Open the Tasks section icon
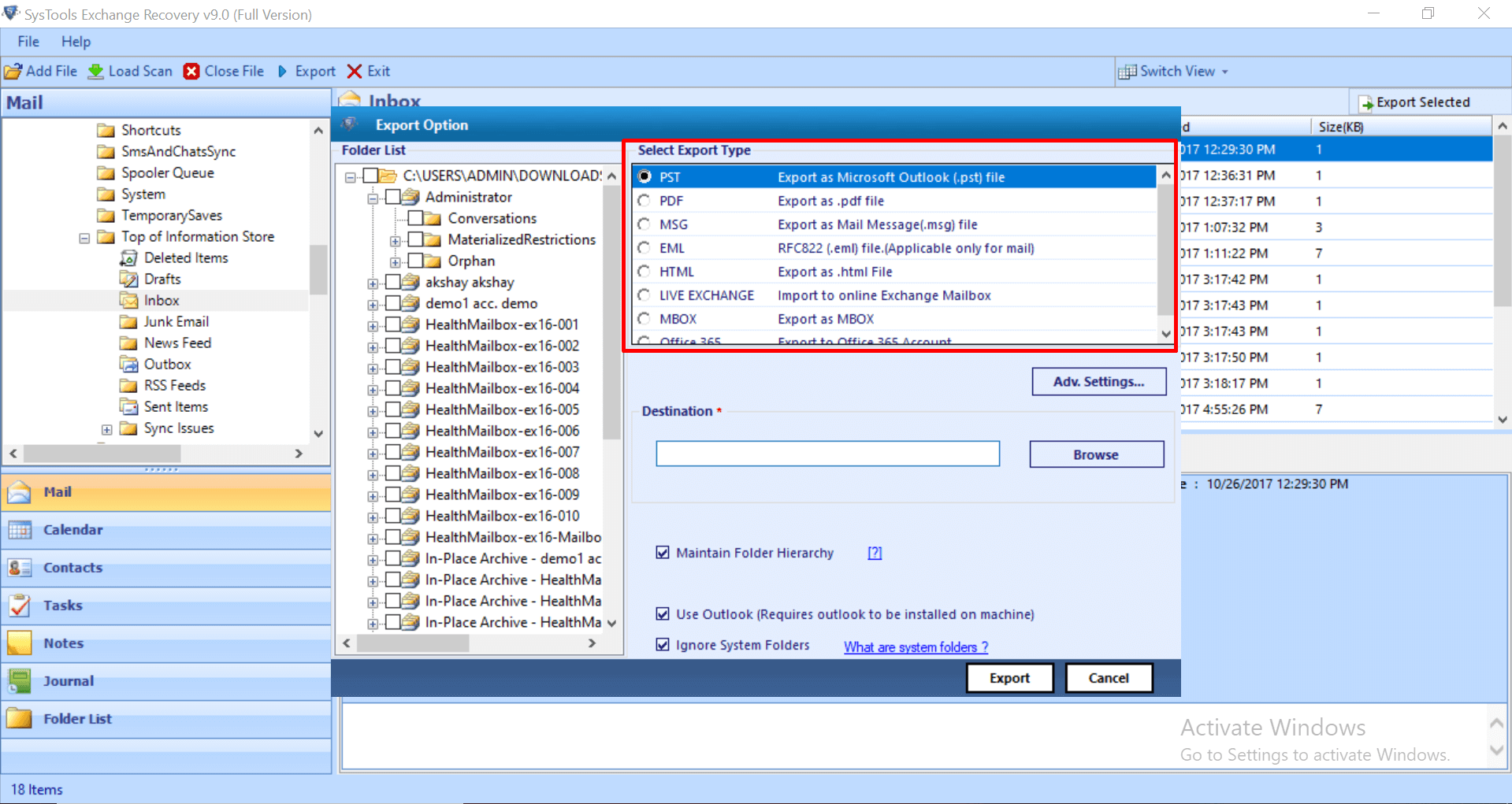 20,606
